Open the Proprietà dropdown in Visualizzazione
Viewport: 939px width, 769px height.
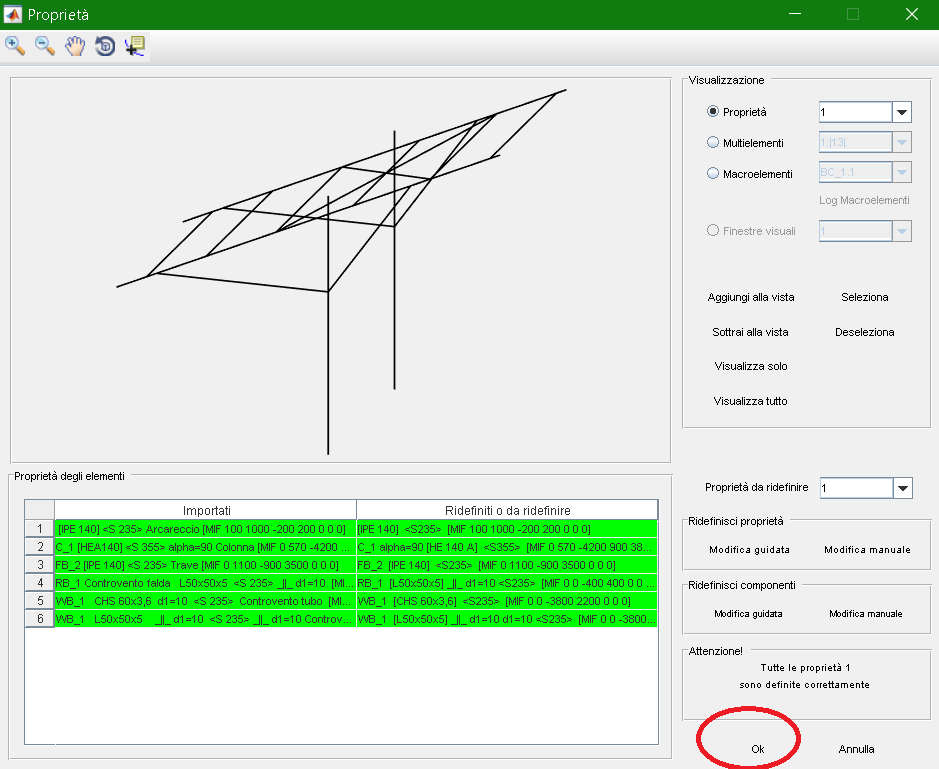[902, 112]
